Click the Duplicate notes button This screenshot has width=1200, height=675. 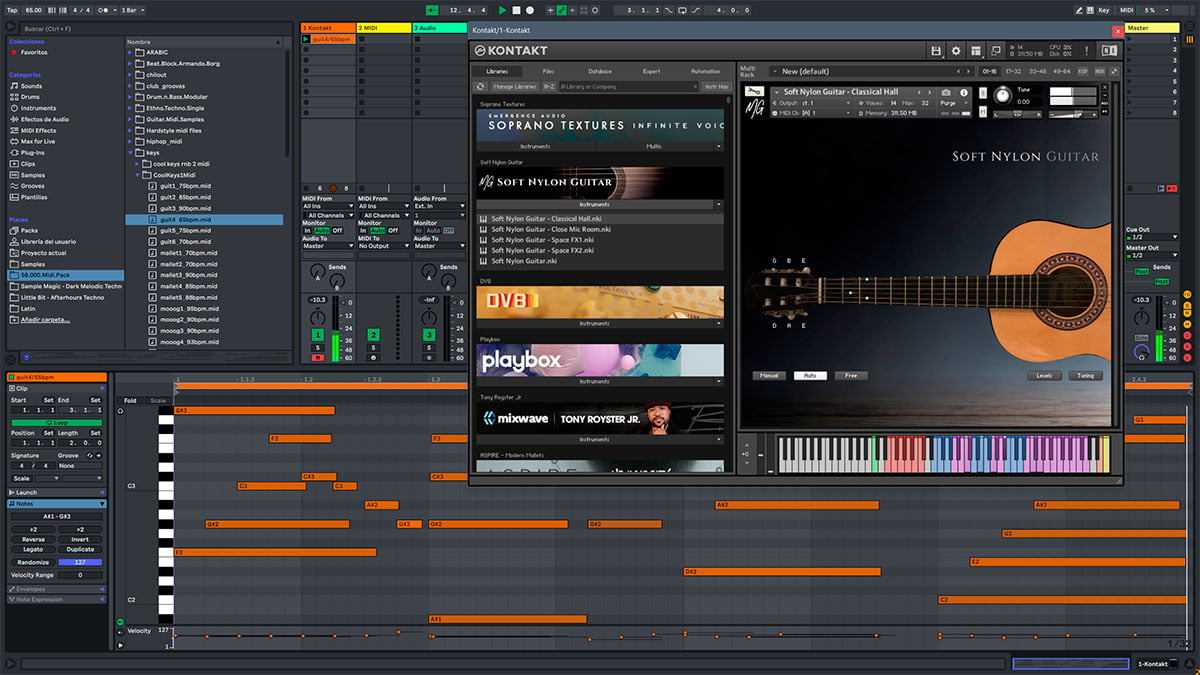click(80, 550)
